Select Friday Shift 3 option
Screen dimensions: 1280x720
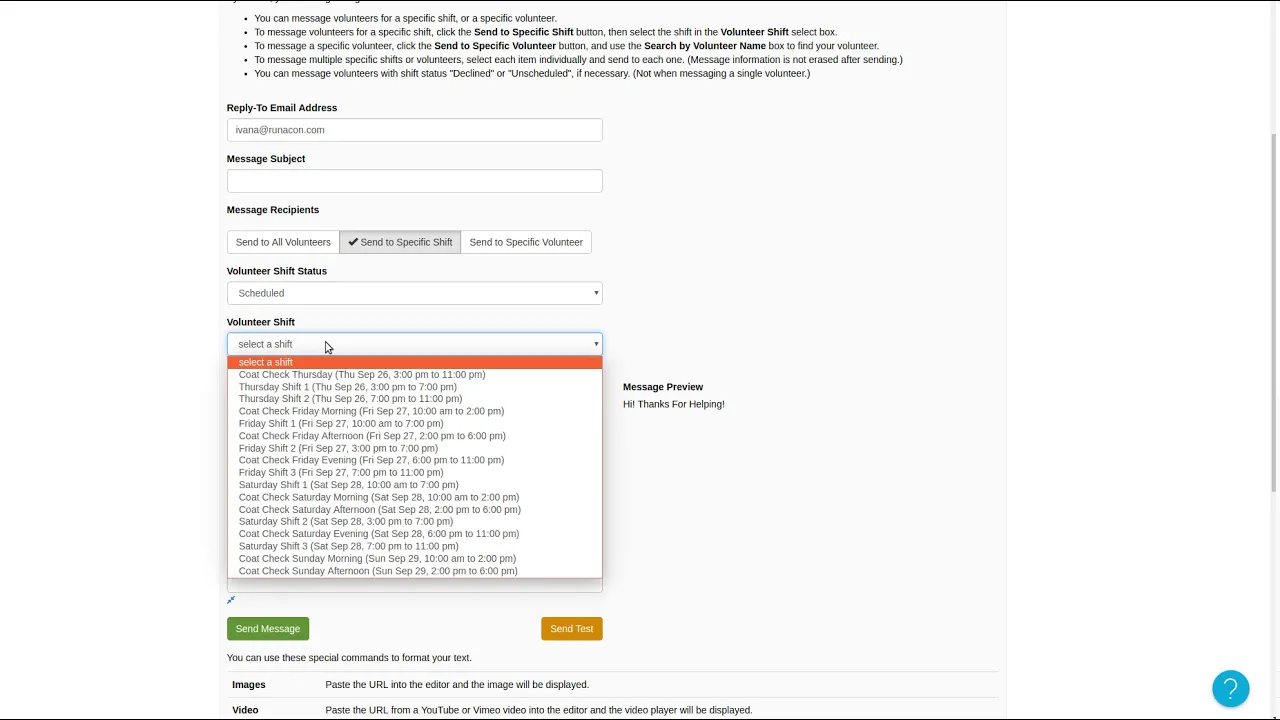(414, 472)
